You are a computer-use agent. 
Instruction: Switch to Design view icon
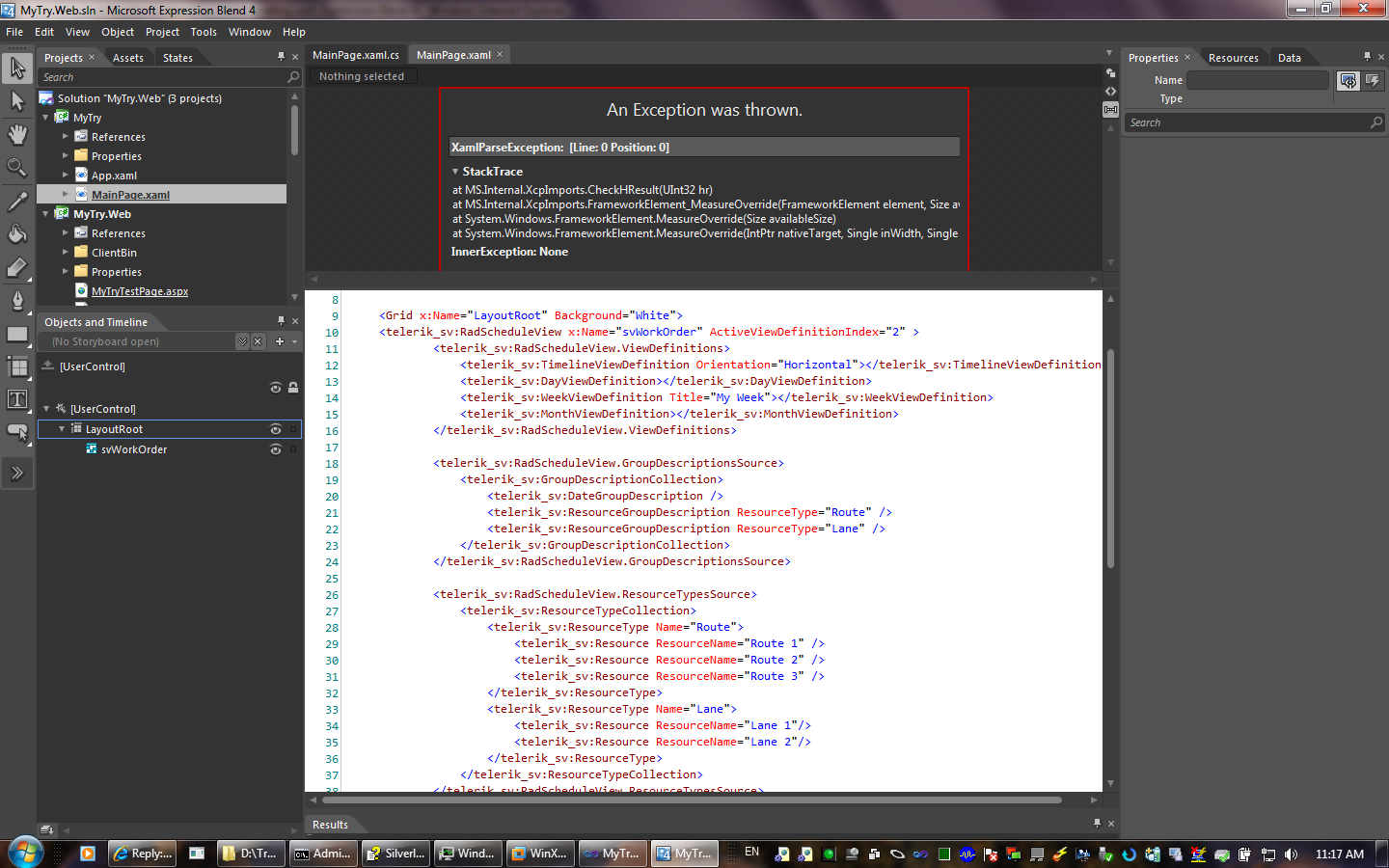pos(1110,73)
